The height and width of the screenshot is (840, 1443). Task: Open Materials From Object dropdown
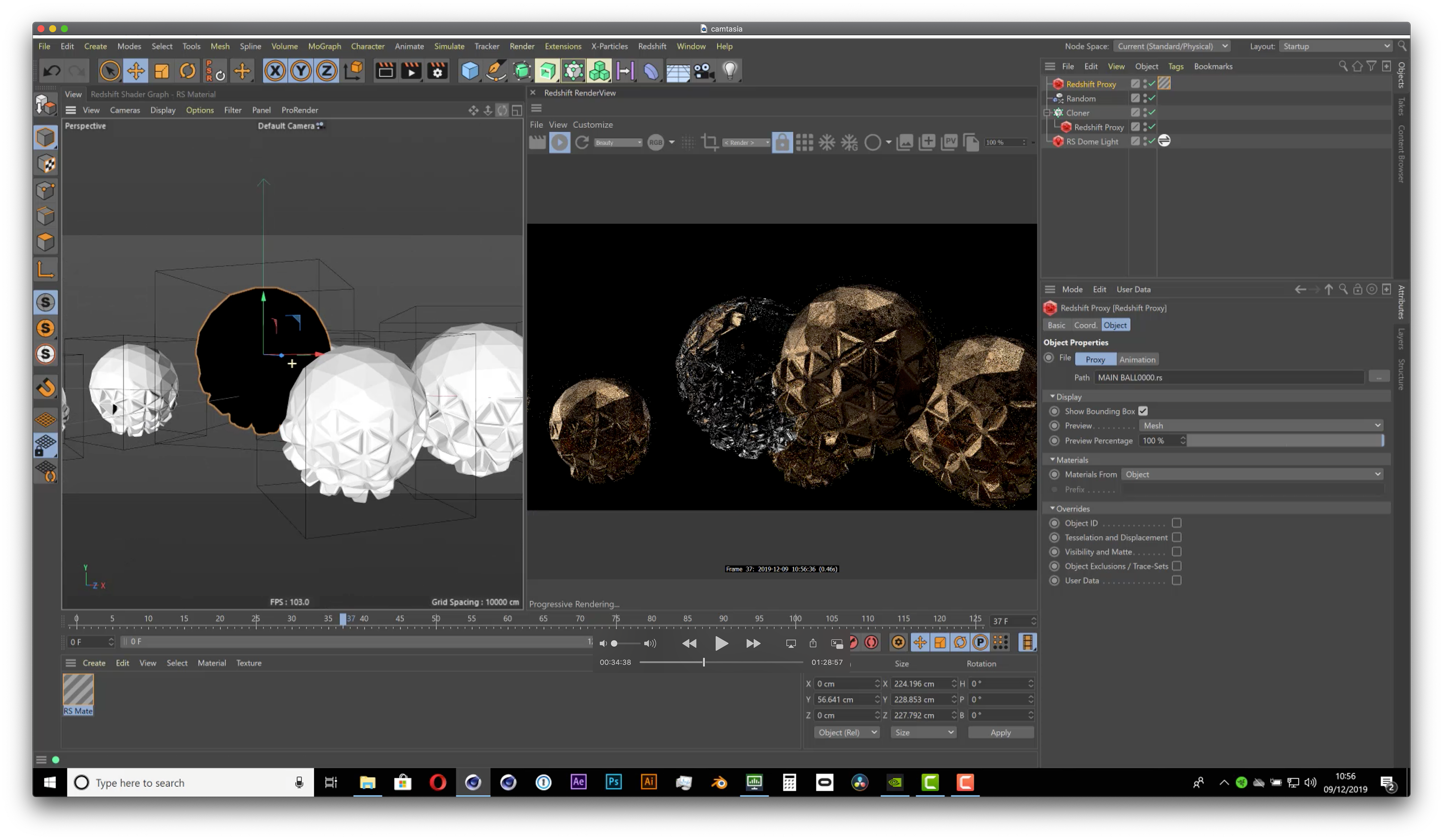(1252, 474)
